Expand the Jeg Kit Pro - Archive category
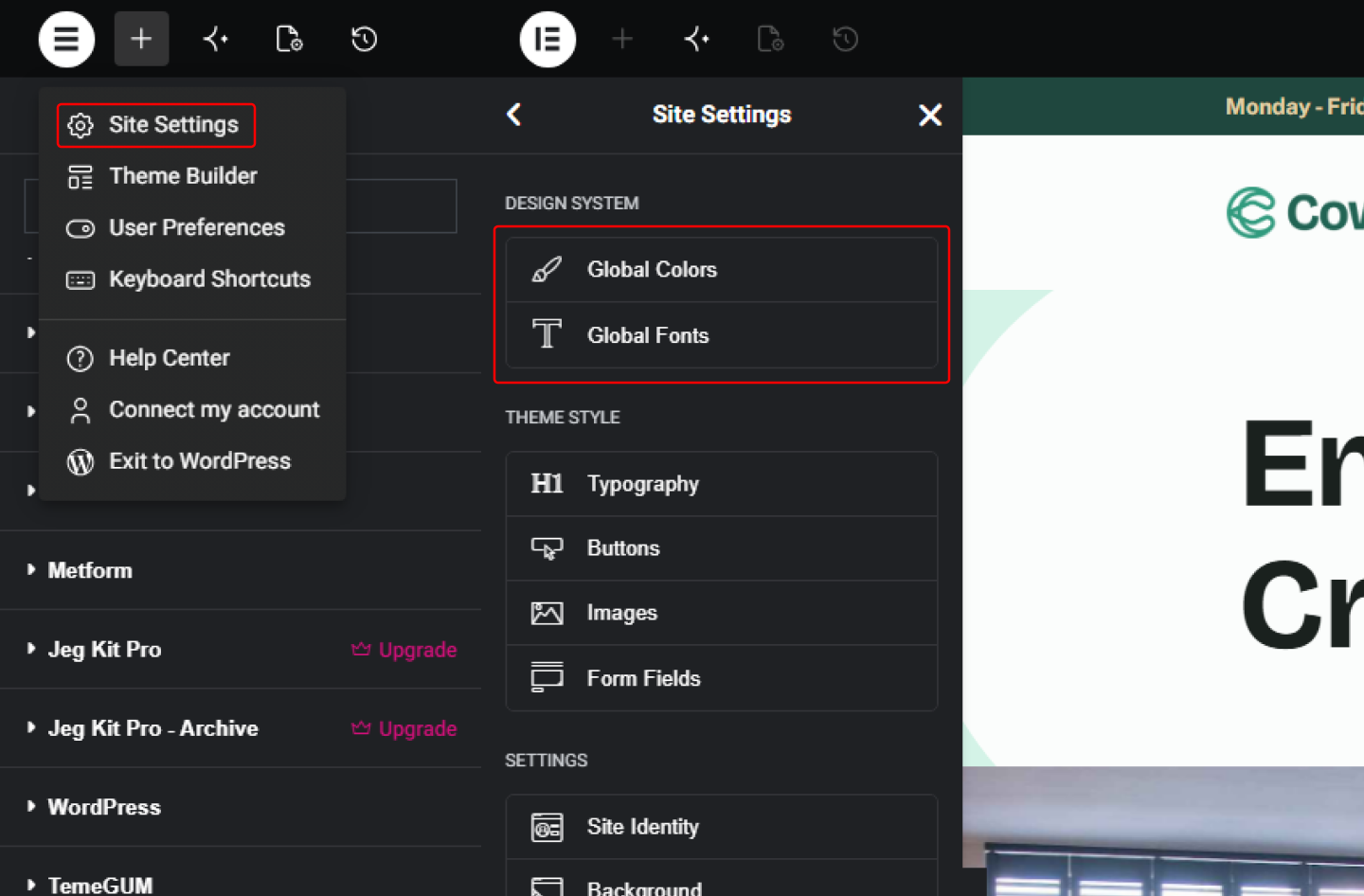The image size is (1364, 896). (241, 728)
